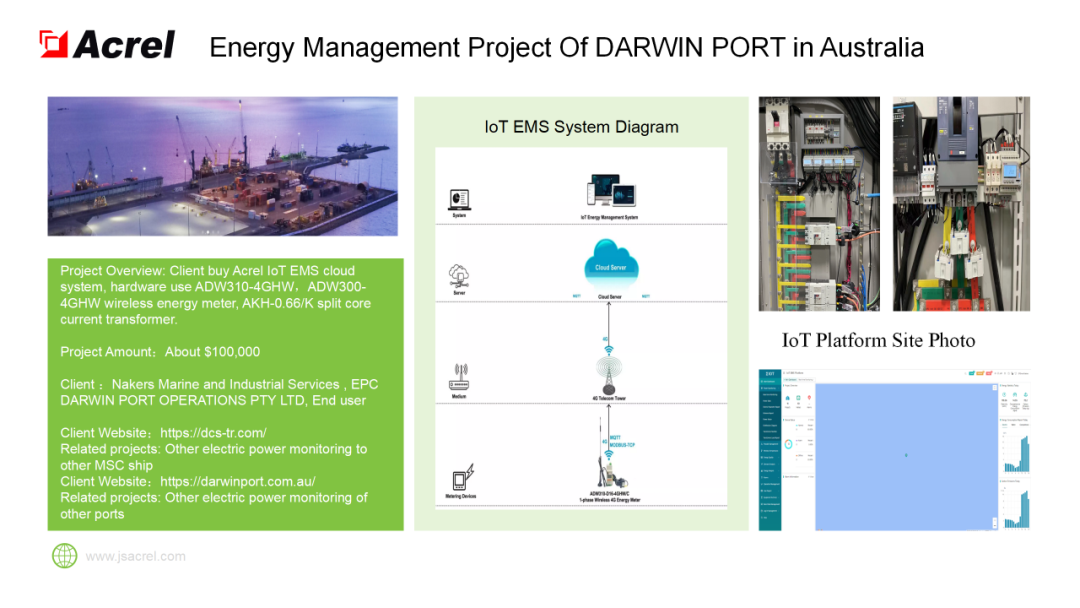
Task: Select 'Nakers Marine and Industrial Services' client line
Action: [219, 384]
